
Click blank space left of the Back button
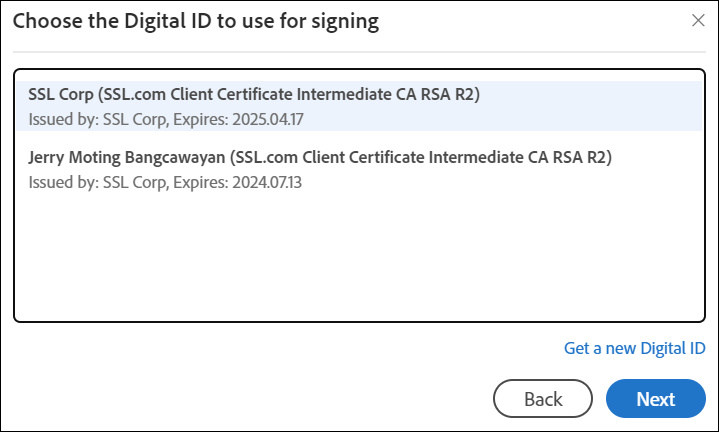[250, 399]
